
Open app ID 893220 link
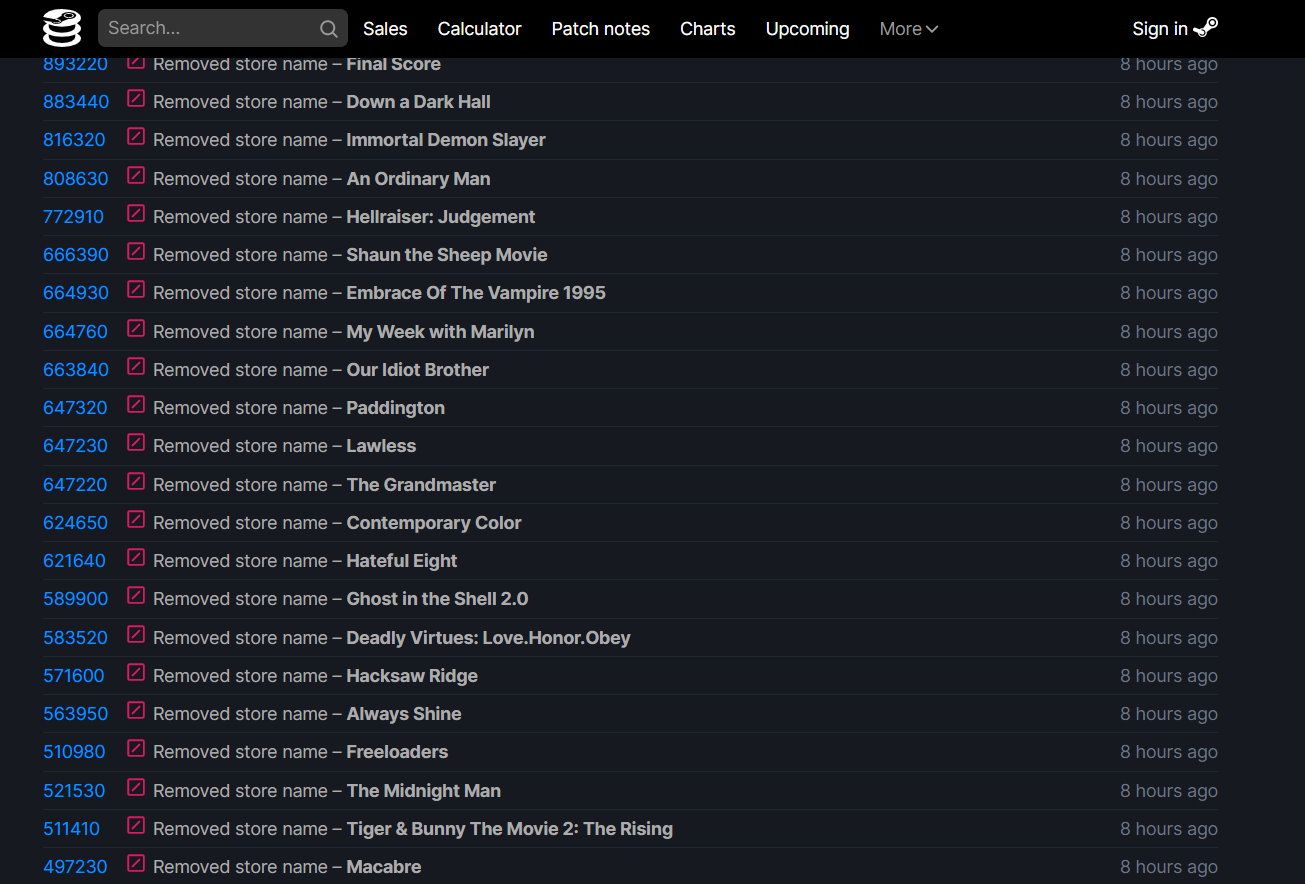(75, 64)
